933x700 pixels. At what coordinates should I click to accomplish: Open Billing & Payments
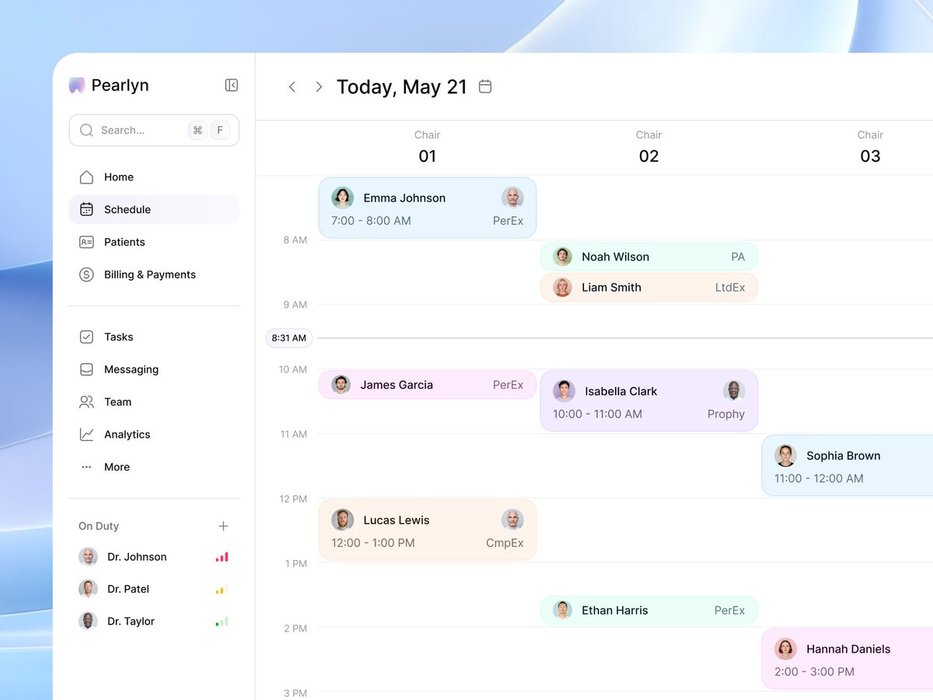tap(154, 274)
